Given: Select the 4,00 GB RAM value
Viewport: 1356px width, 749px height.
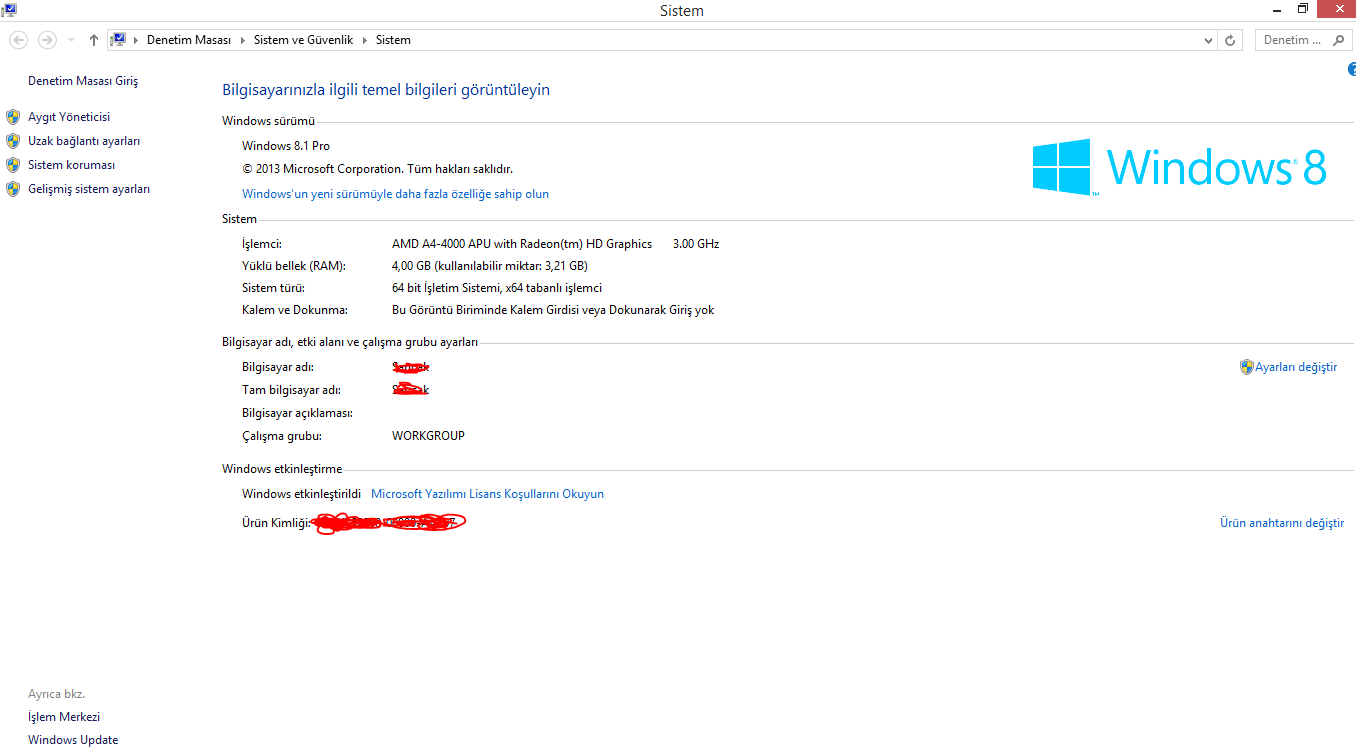Looking at the screenshot, I should (x=490, y=266).
